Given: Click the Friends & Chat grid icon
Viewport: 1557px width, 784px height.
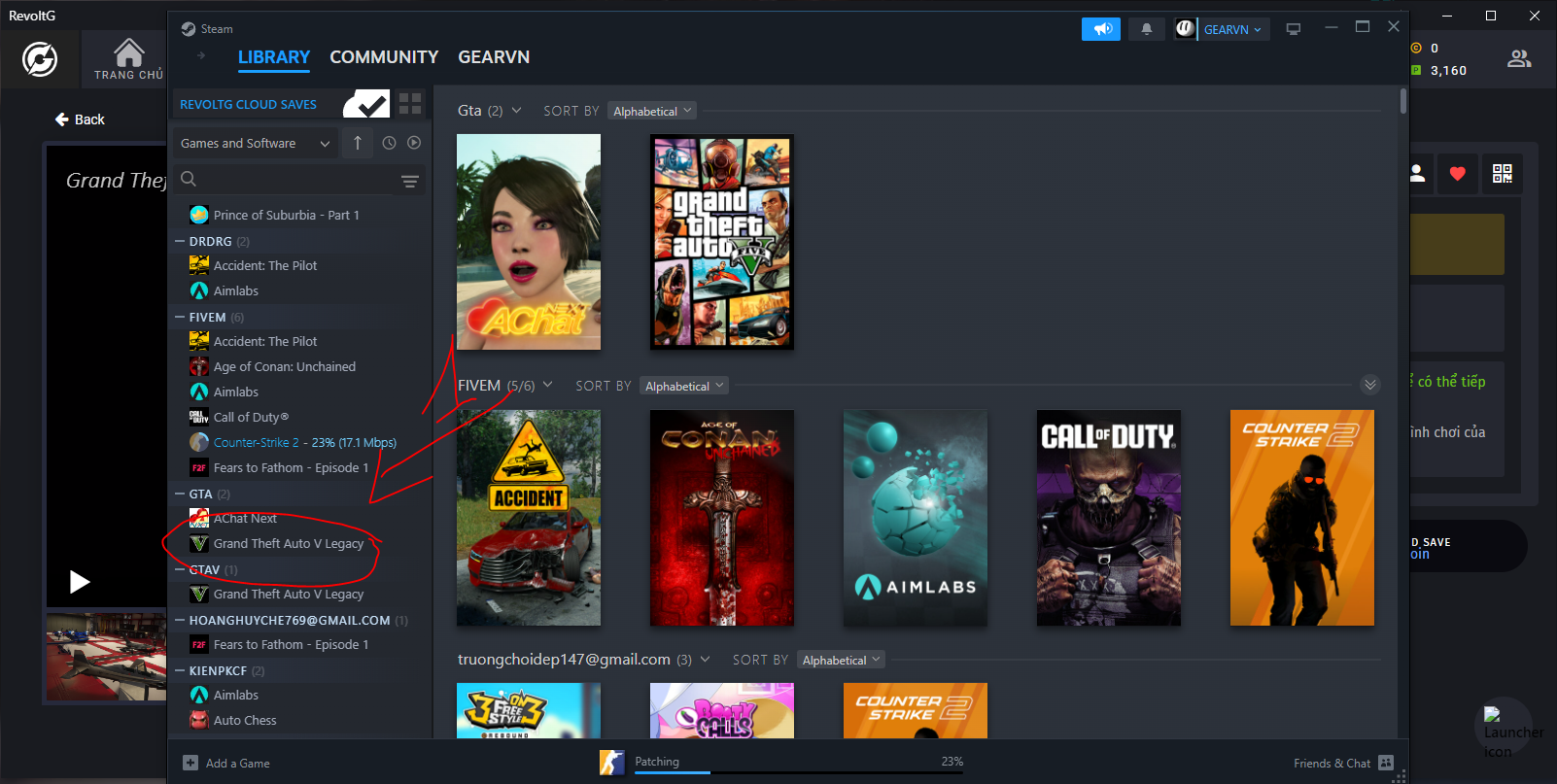Looking at the screenshot, I should click(1386, 763).
